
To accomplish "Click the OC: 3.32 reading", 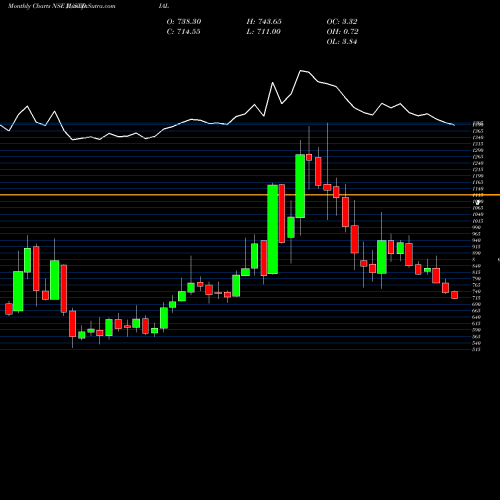I will tap(342, 22).
